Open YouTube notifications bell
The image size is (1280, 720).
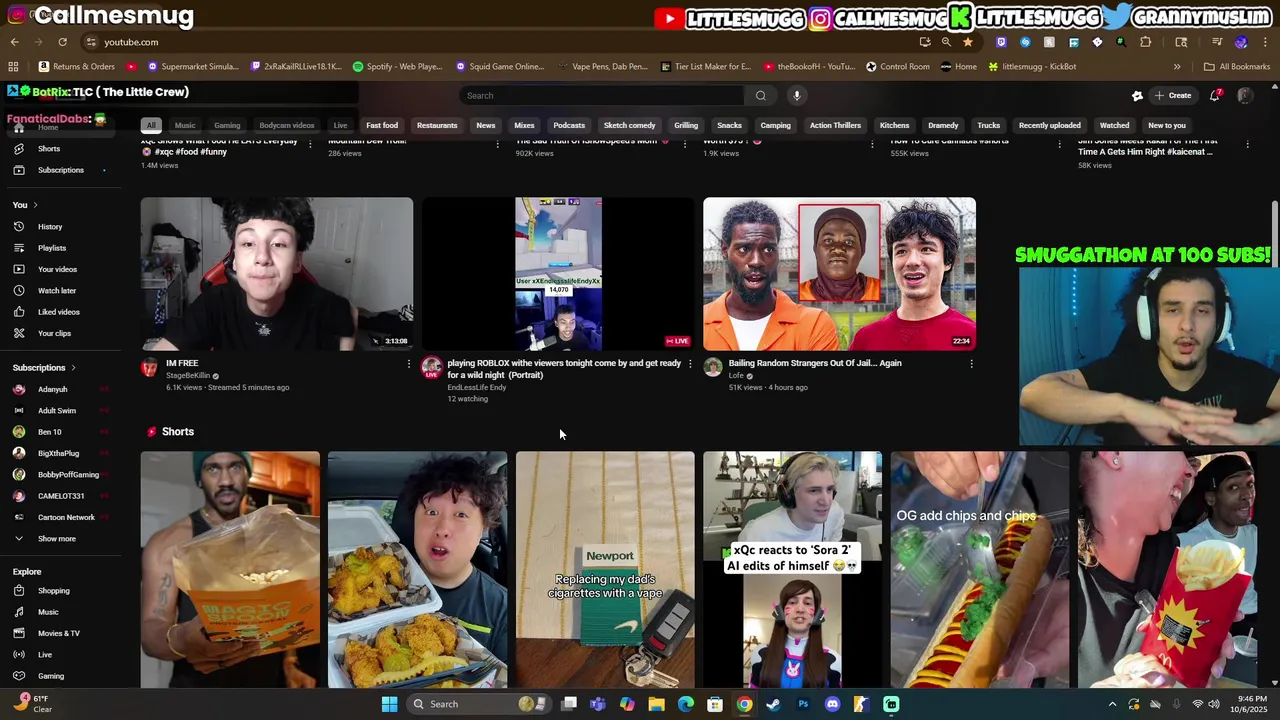pos(1215,95)
